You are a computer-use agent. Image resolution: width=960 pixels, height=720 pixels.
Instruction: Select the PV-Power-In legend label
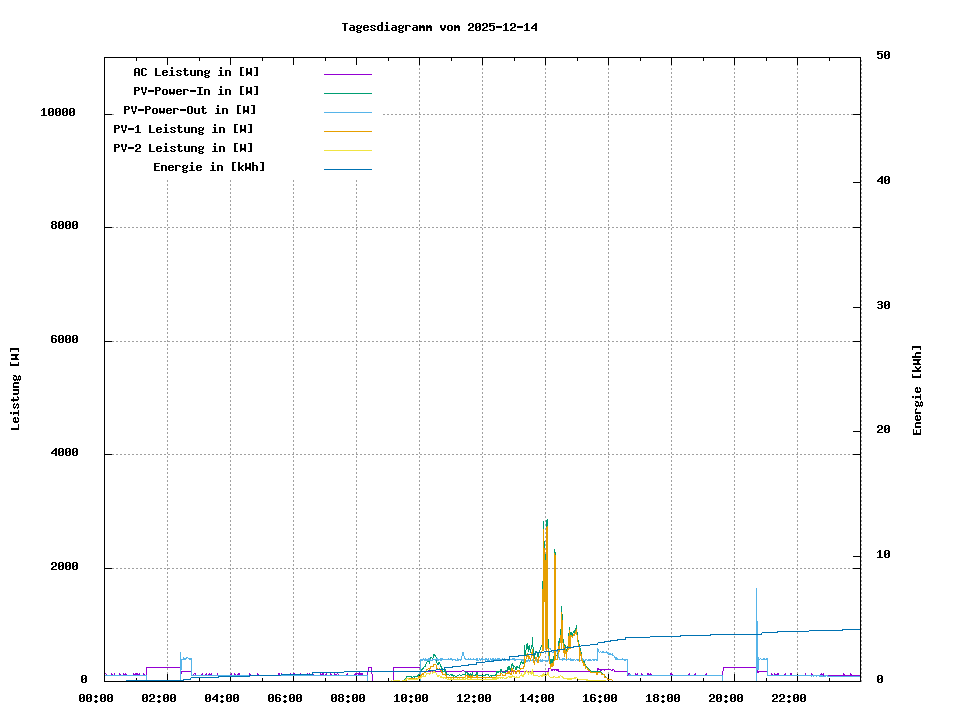coord(196,91)
